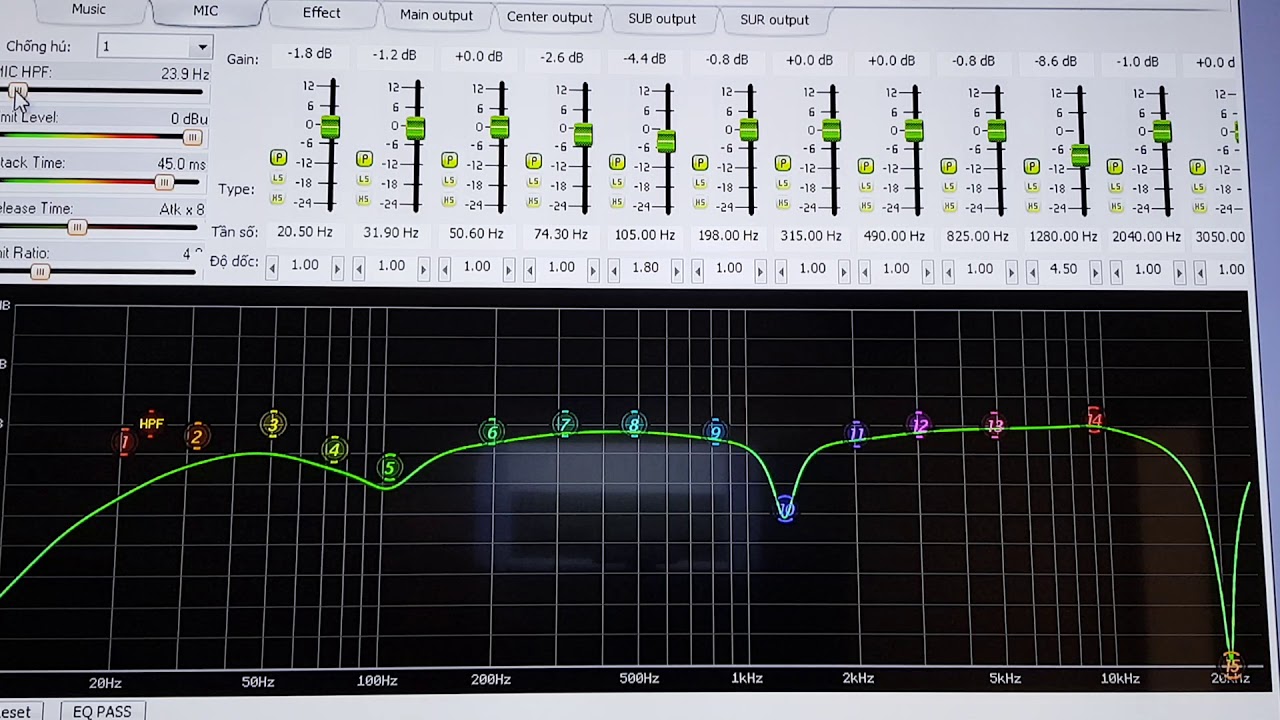Set 1280.00 Hz band to P type
This screenshot has width=1280, height=720.
1032,167
